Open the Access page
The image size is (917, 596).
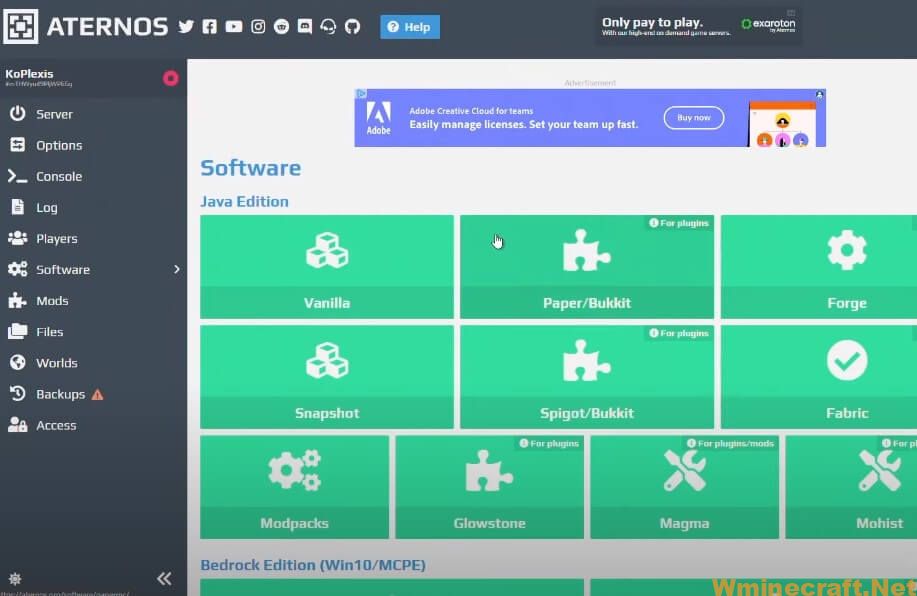[x=94, y=425]
